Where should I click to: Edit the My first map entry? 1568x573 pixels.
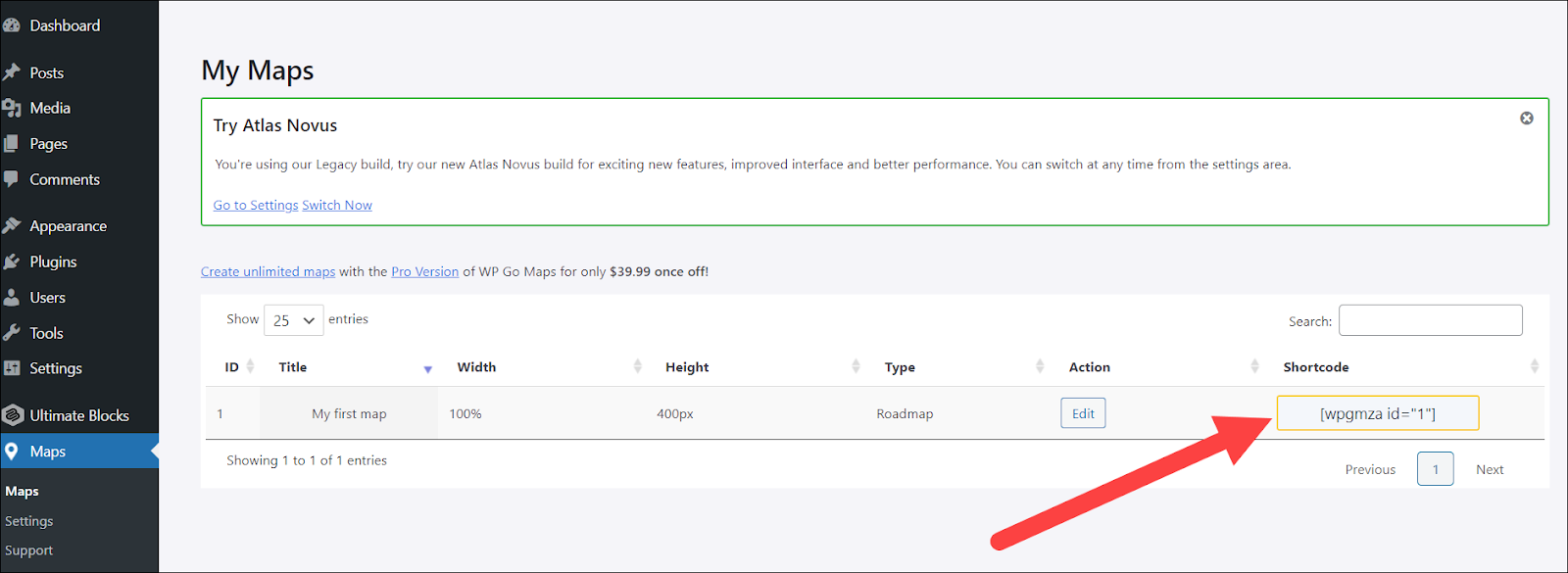pyautogui.click(x=1083, y=413)
